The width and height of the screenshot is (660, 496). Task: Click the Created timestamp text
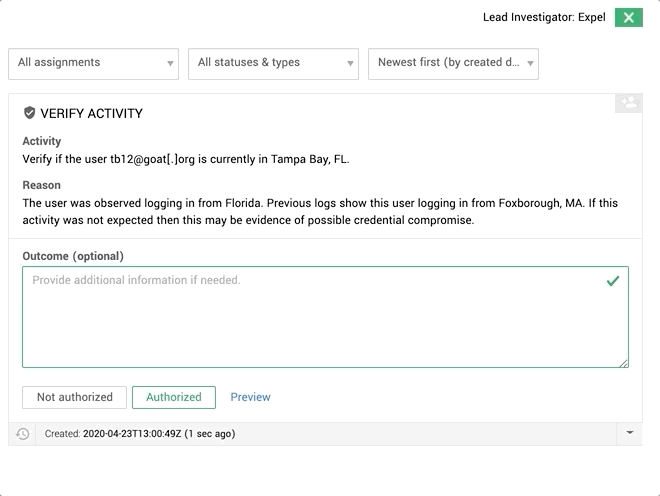tap(140, 434)
